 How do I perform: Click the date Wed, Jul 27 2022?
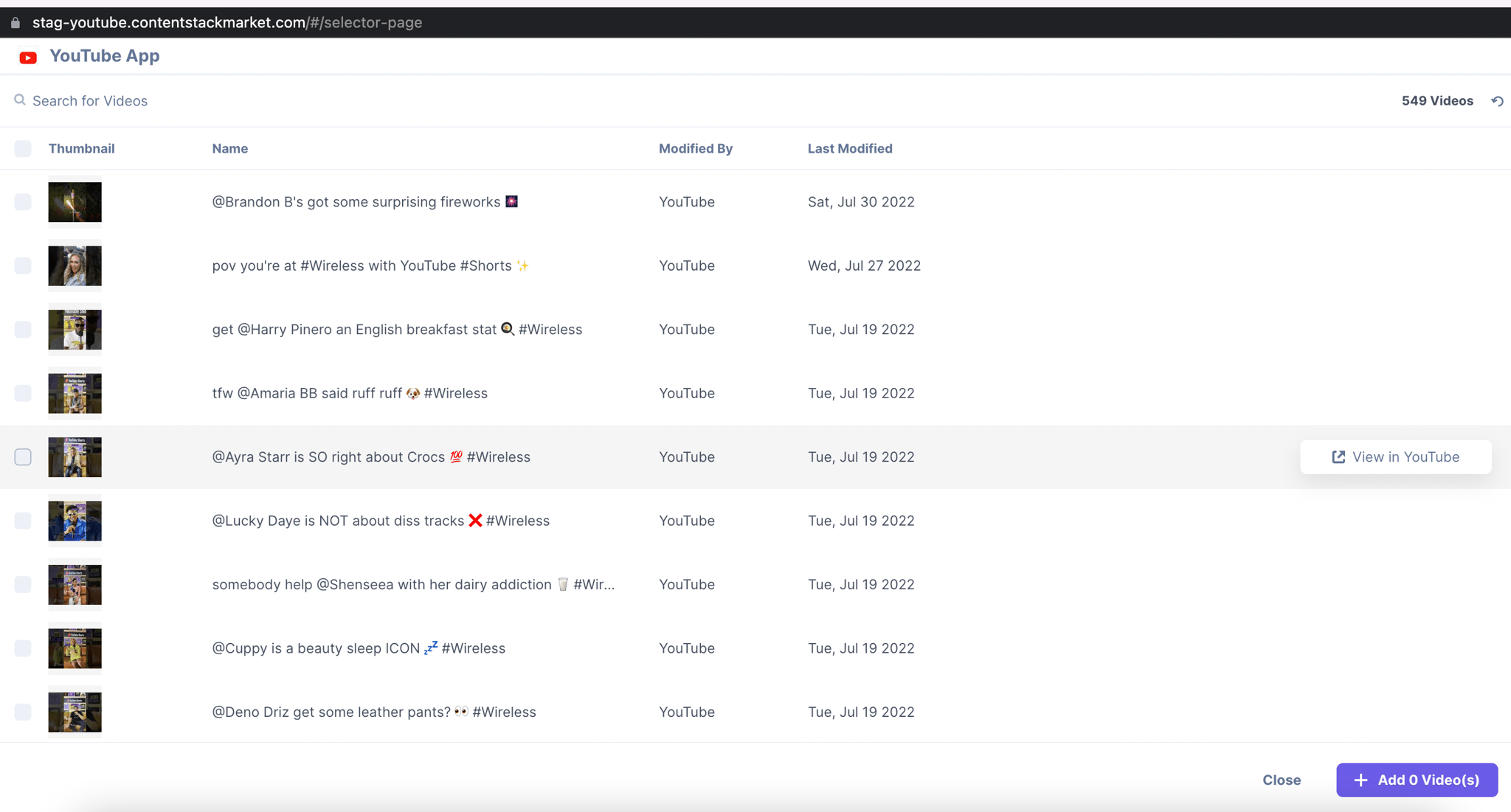point(864,266)
